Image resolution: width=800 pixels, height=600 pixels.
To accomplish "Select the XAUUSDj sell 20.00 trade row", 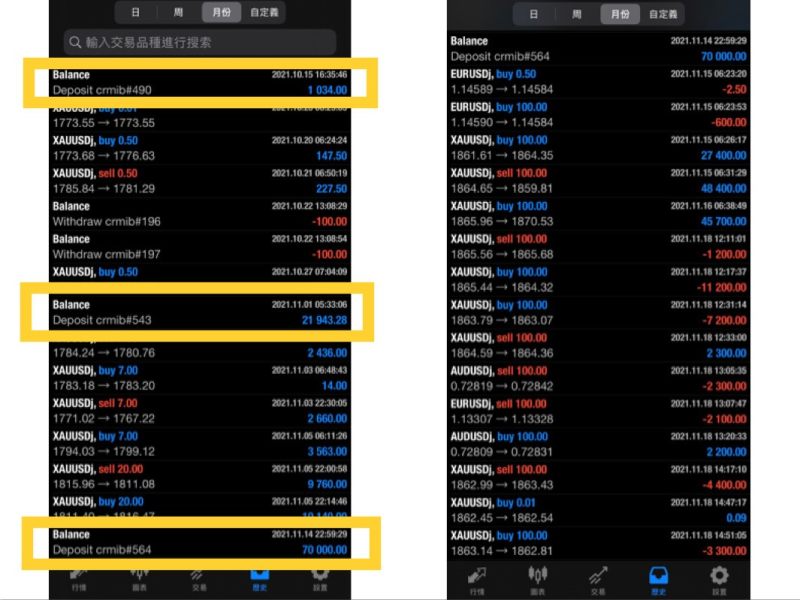I will coord(199,477).
